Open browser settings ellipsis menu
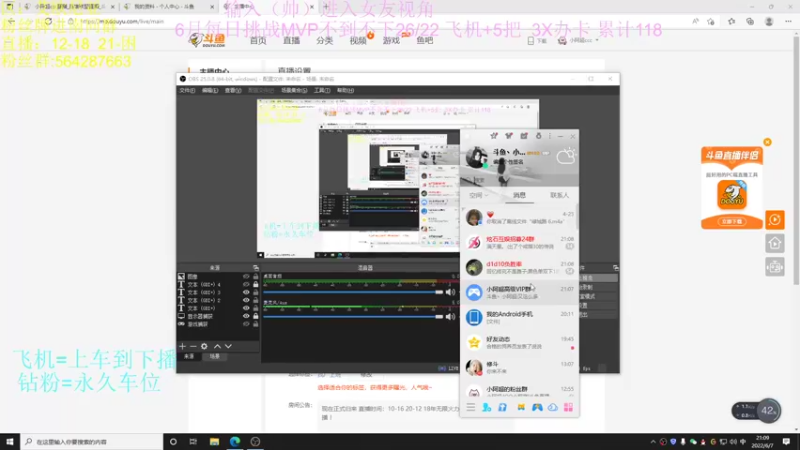This screenshot has height=450, width=800. [x=788, y=21]
